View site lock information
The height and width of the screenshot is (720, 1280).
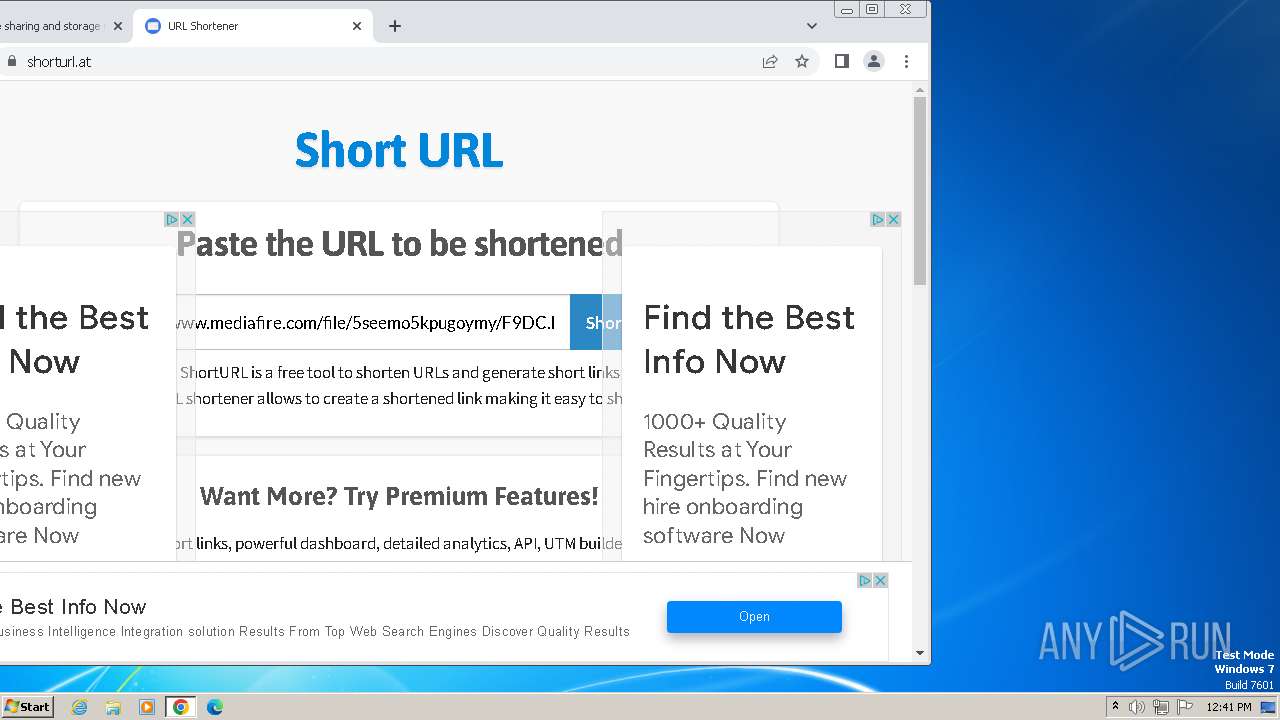click(x=12, y=61)
